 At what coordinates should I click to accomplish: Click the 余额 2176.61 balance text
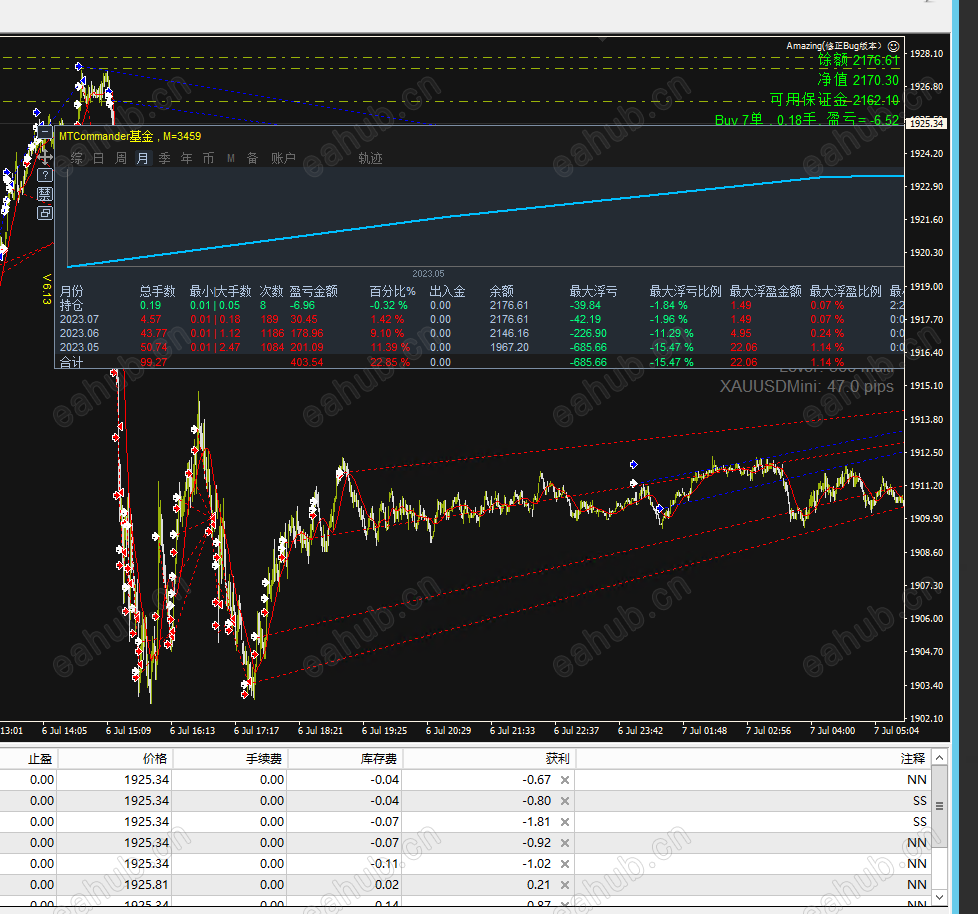858,60
